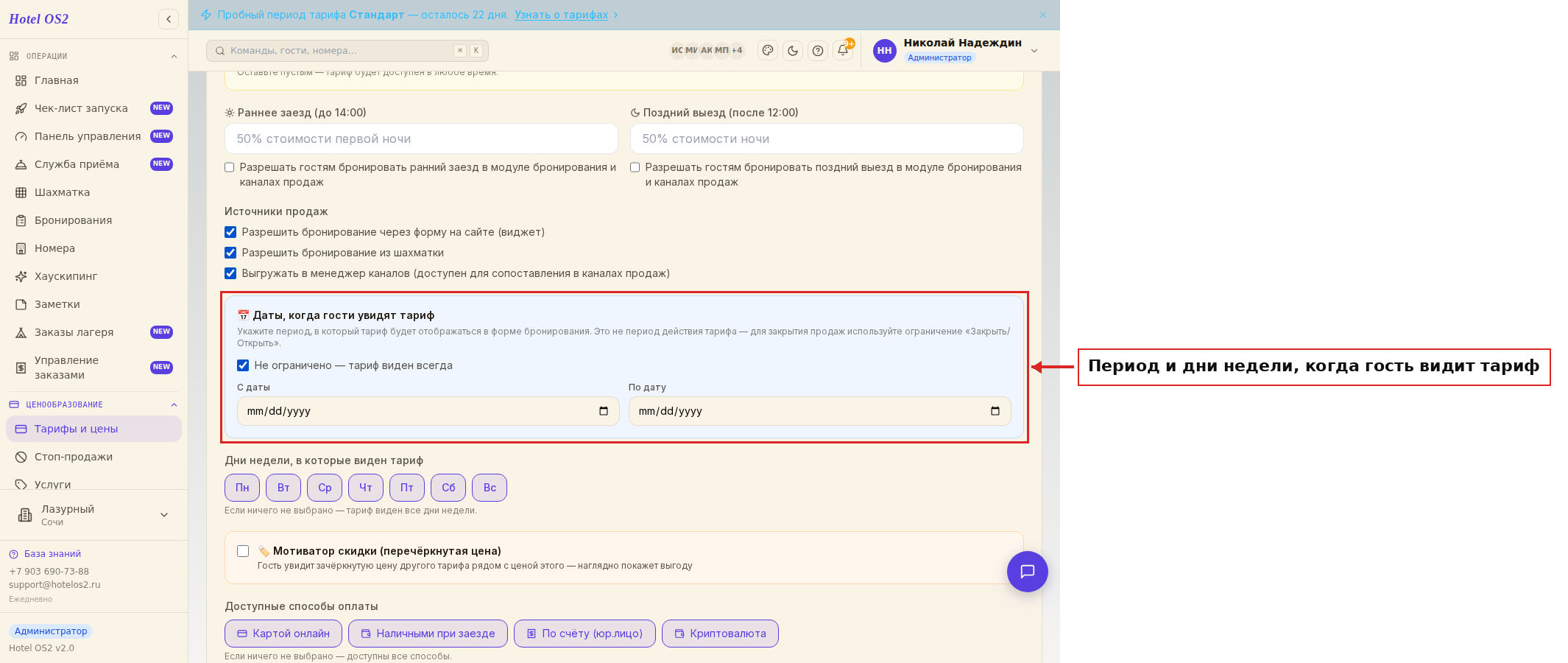Select the Сб weekday chip
Image resolution: width=1568 pixels, height=663 pixels.
(x=448, y=488)
